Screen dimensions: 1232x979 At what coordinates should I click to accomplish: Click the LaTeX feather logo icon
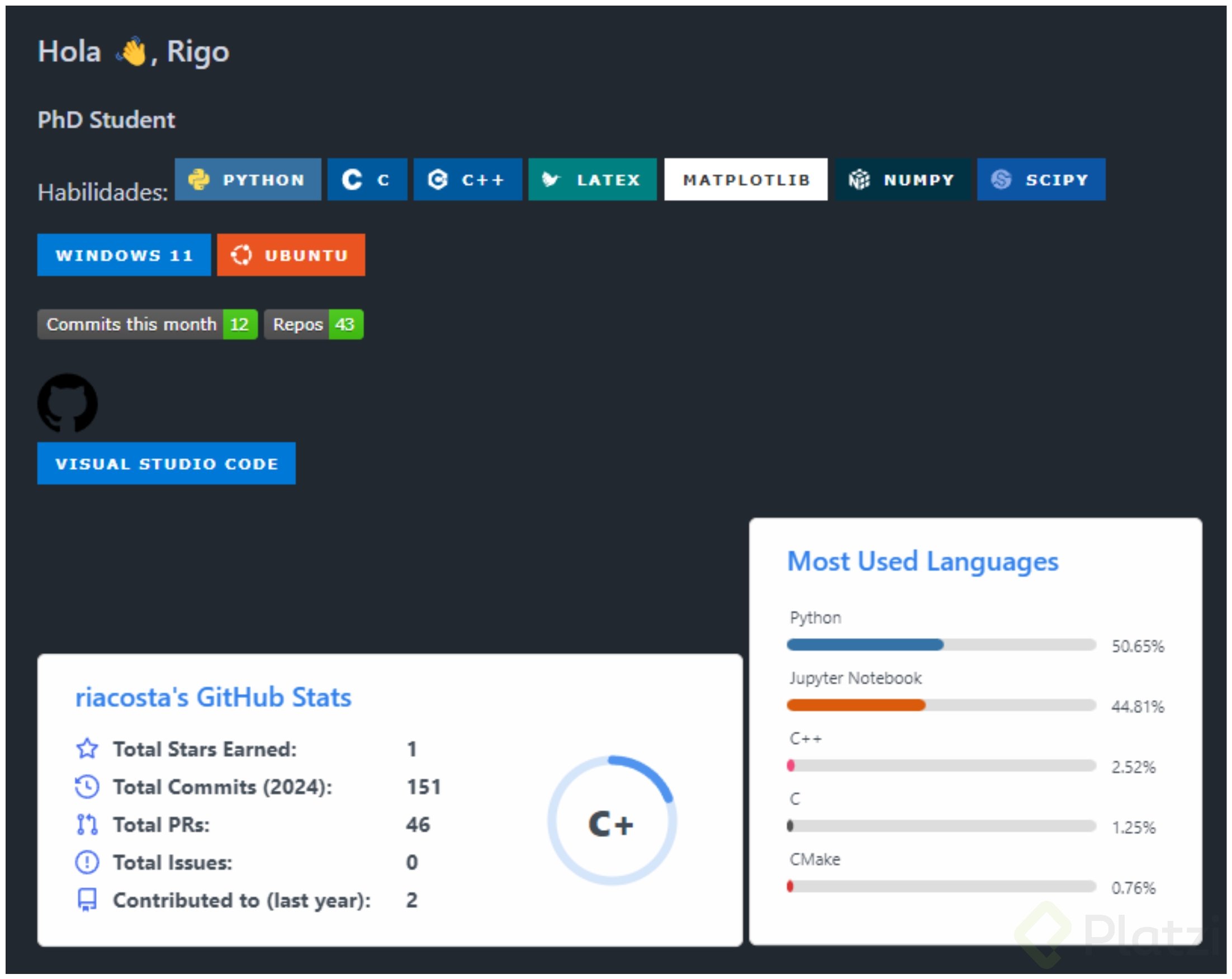[549, 179]
